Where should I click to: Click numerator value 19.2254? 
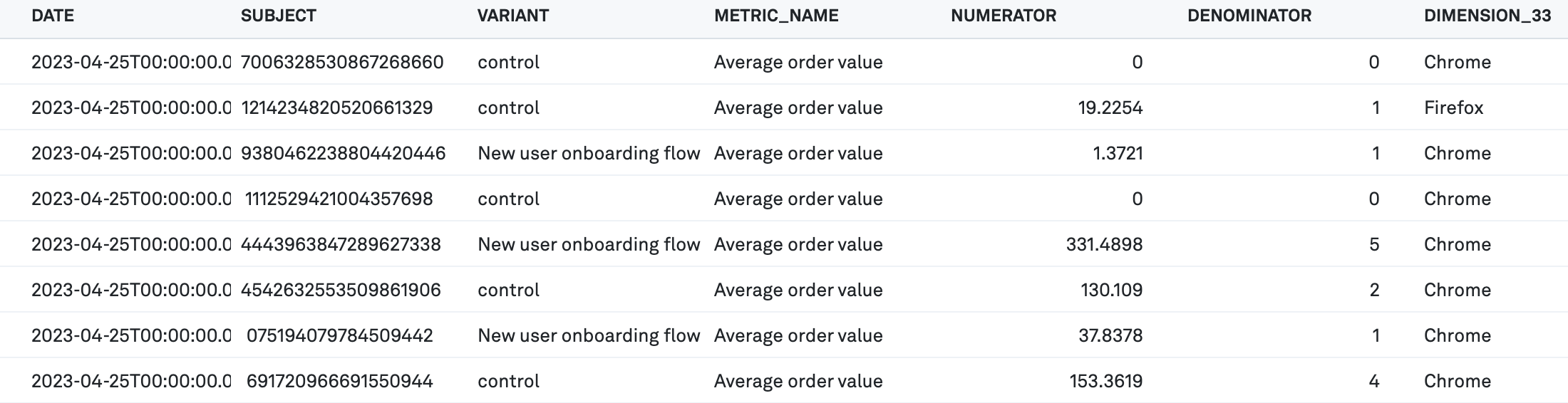1110,108
